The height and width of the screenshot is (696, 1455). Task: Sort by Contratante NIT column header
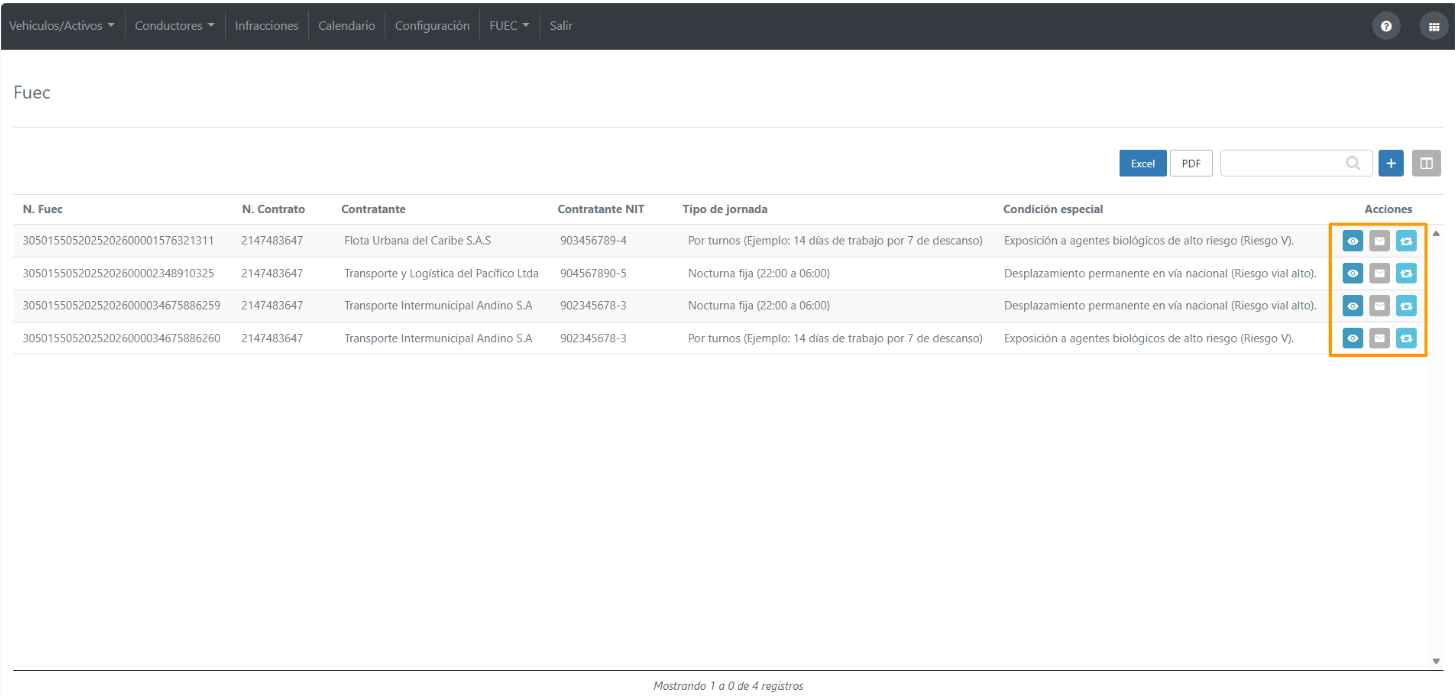coord(601,209)
